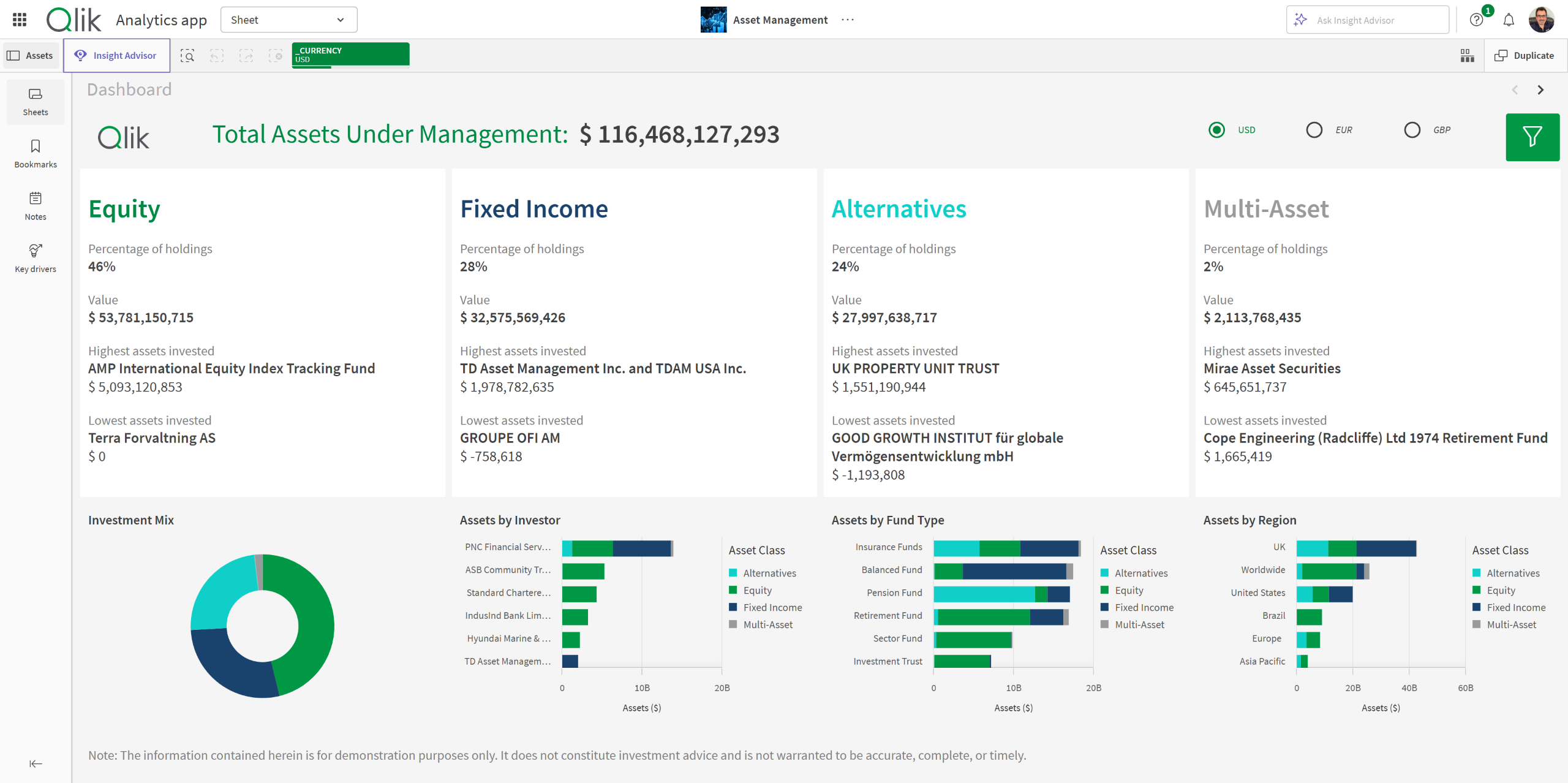Select the USD currency radio button
This screenshot has width=1568, height=783.
(x=1216, y=130)
